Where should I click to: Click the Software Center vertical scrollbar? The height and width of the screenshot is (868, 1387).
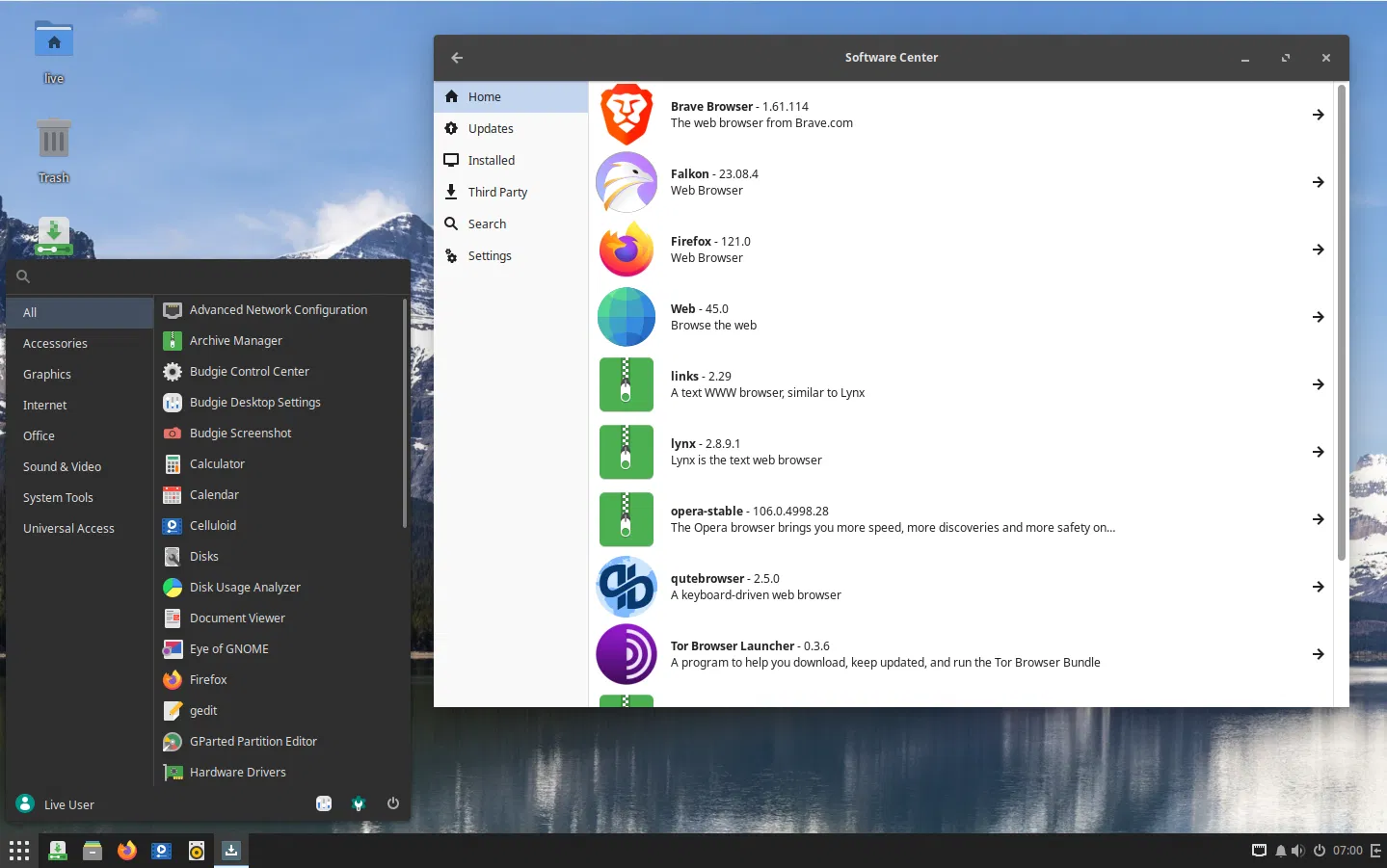tap(1341, 323)
